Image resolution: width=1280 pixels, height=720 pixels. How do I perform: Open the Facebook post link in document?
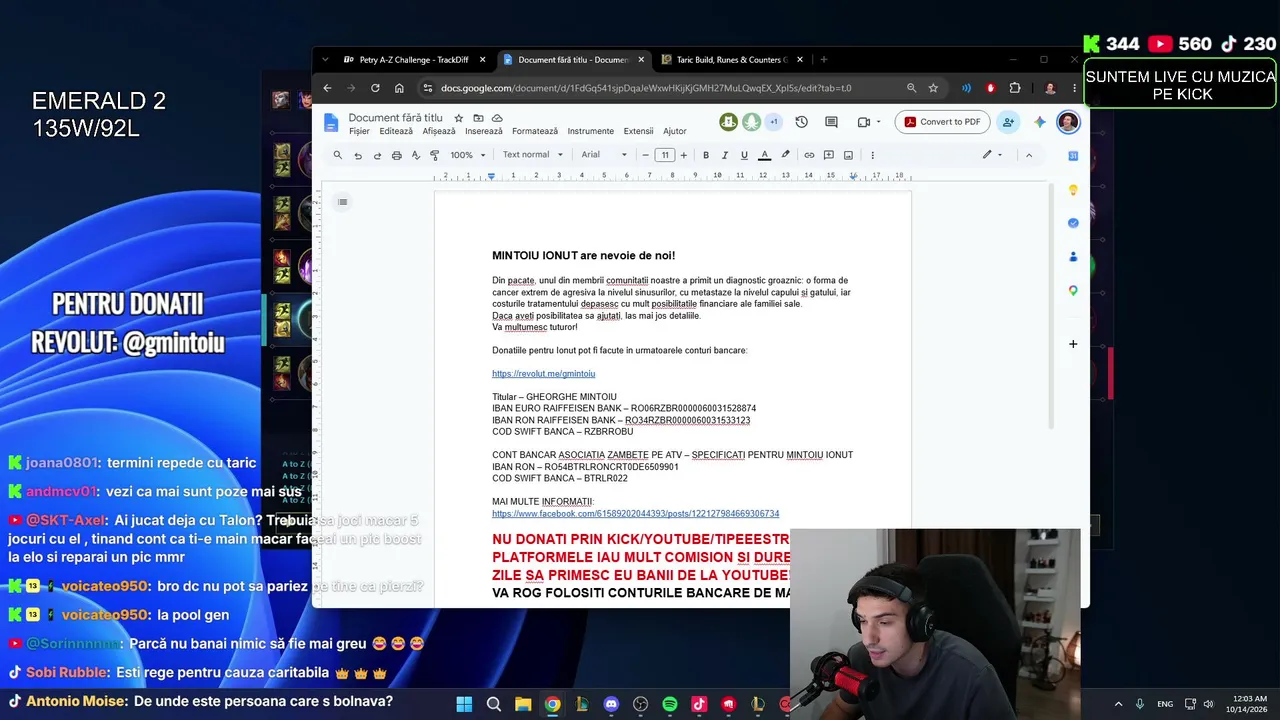point(635,514)
